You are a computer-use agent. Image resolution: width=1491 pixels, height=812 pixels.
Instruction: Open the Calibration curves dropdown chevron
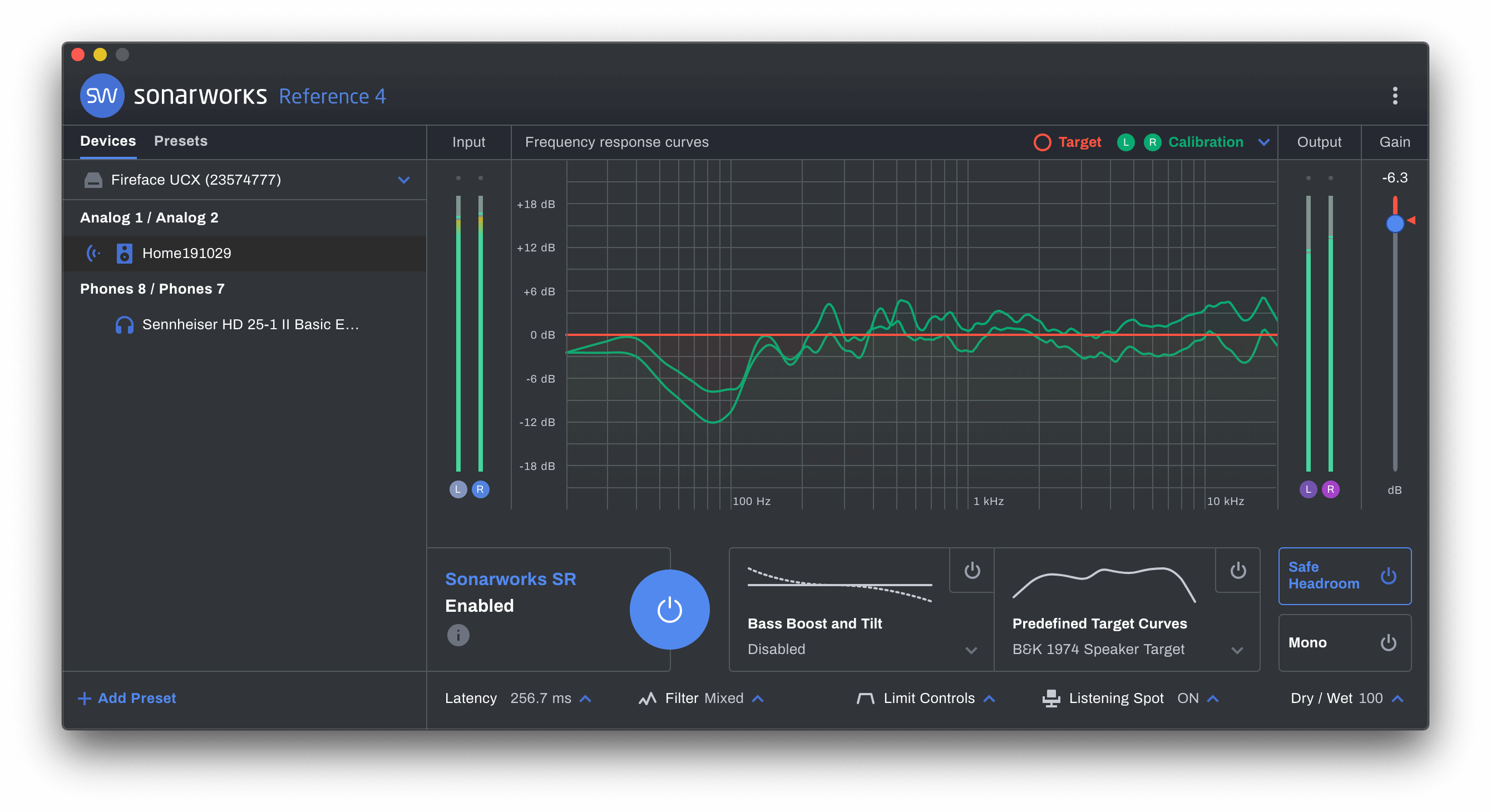tap(1263, 142)
